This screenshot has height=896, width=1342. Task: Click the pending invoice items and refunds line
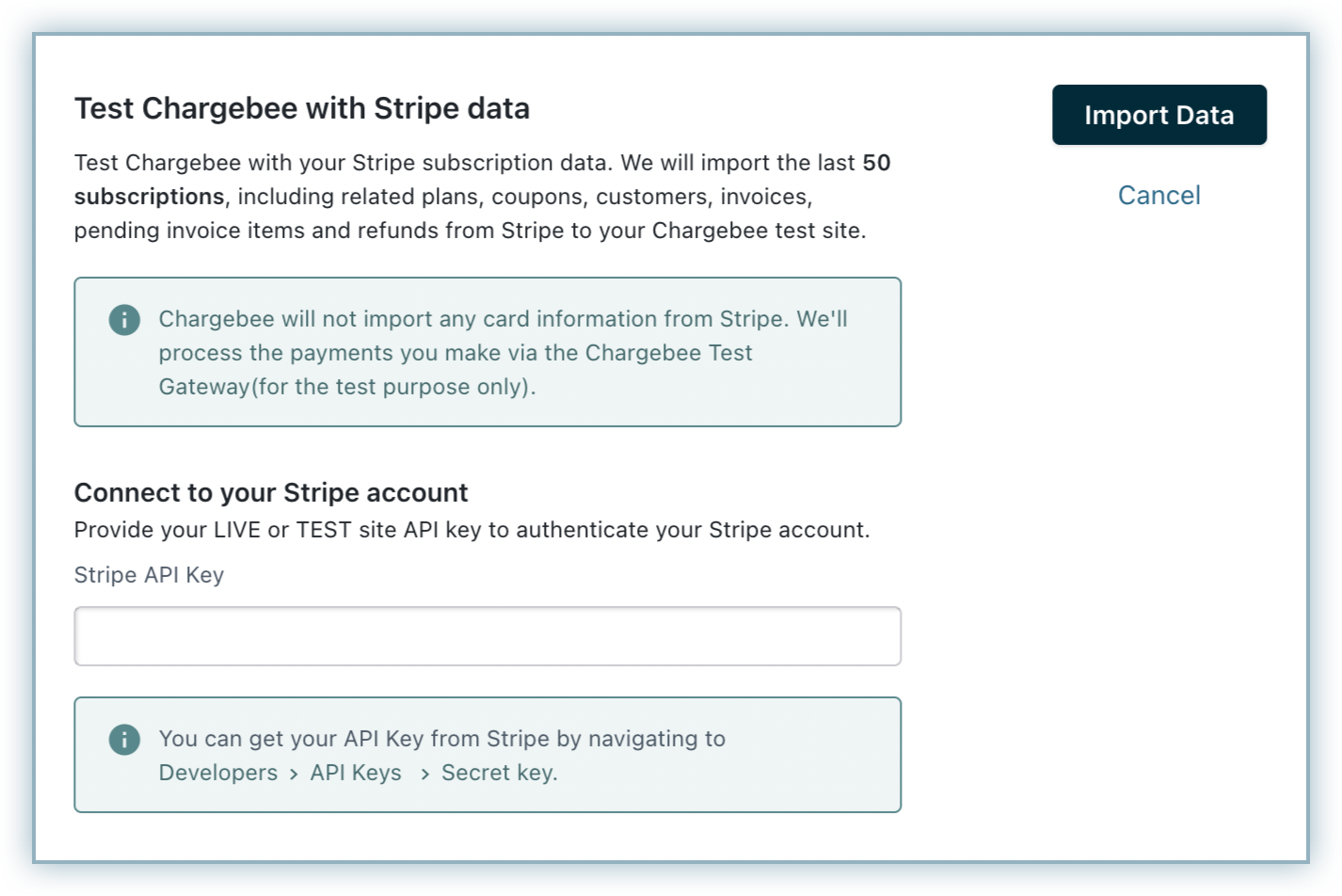[471, 231]
